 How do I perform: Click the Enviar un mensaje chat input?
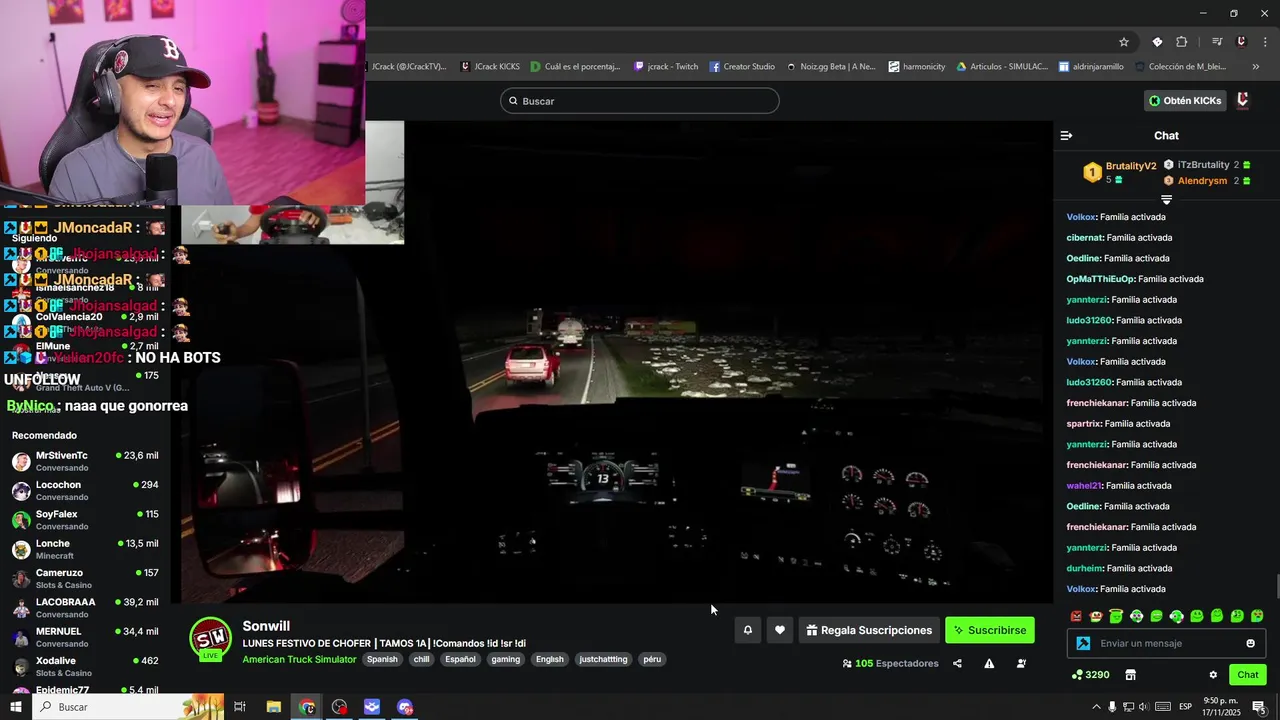[x=1166, y=643]
